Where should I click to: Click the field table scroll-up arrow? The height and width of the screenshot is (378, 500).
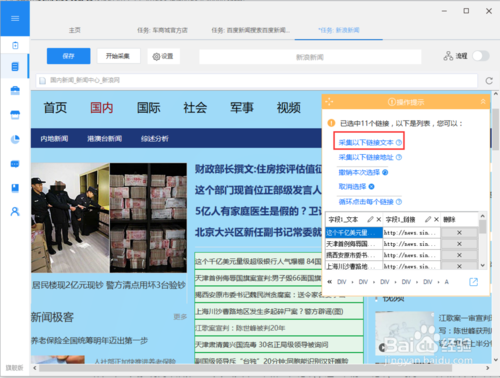click(x=482, y=216)
